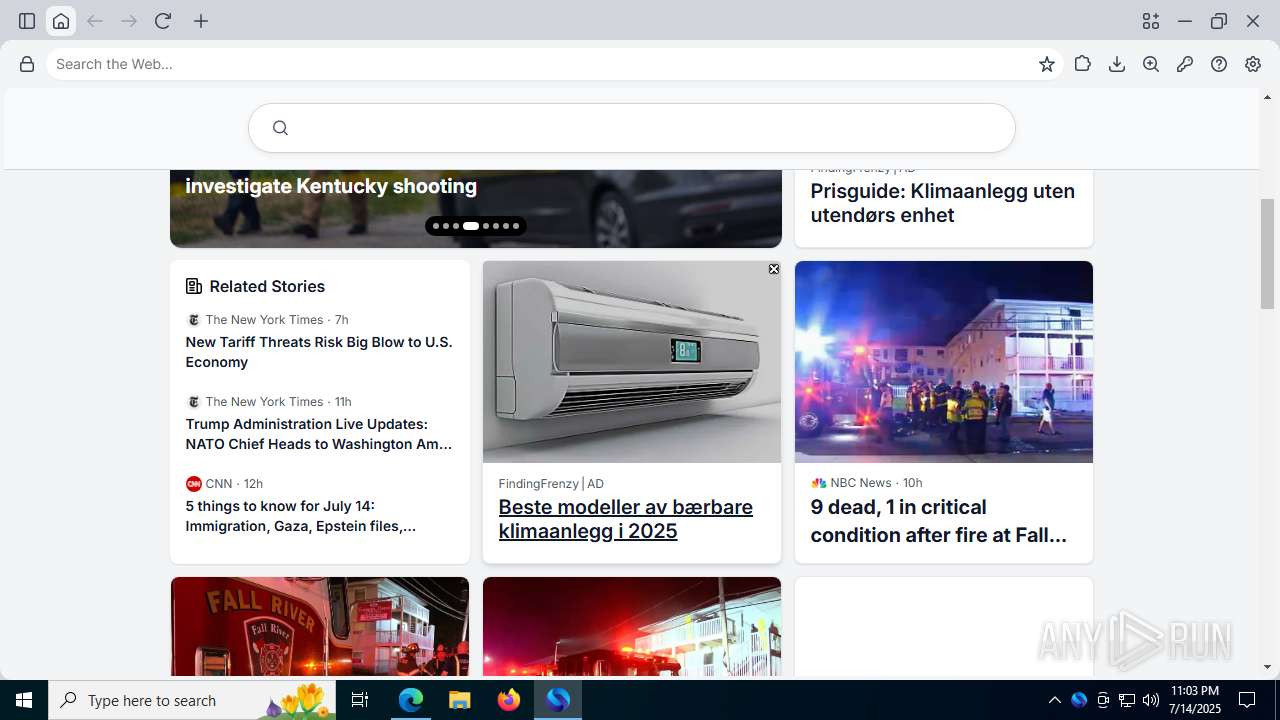Reload the current page
The image size is (1280, 720).
pyautogui.click(x=163, y=21)
